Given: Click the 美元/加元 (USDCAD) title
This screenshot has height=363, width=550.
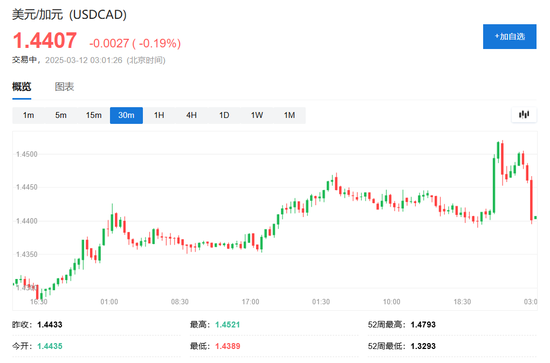Looking at the screenshot, I should pyautogui.click(x=69, y=14).
